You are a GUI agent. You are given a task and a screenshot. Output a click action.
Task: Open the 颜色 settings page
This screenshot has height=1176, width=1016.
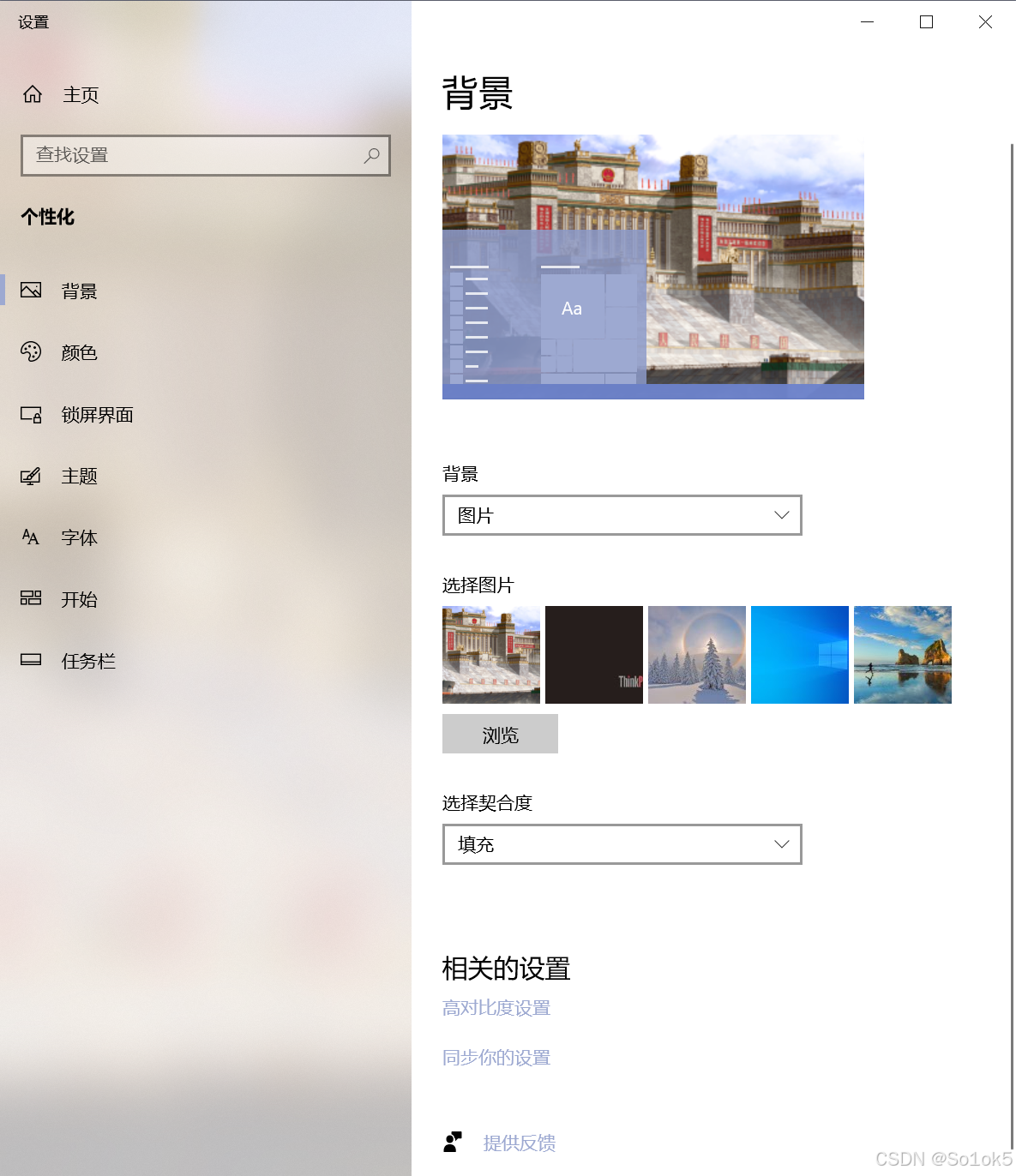coord(206,352)
